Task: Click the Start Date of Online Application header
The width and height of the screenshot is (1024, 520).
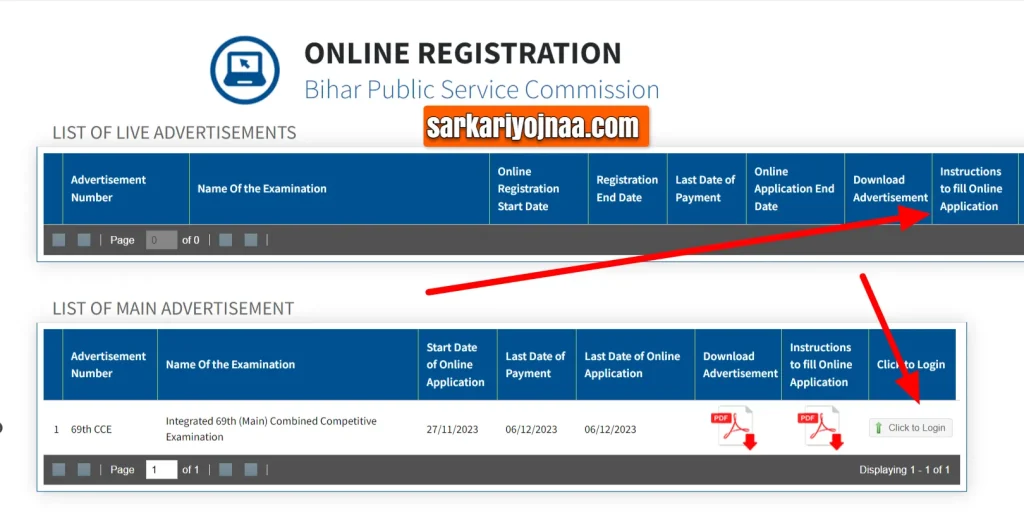Action: pyautogui.click(x=458, y=365)
